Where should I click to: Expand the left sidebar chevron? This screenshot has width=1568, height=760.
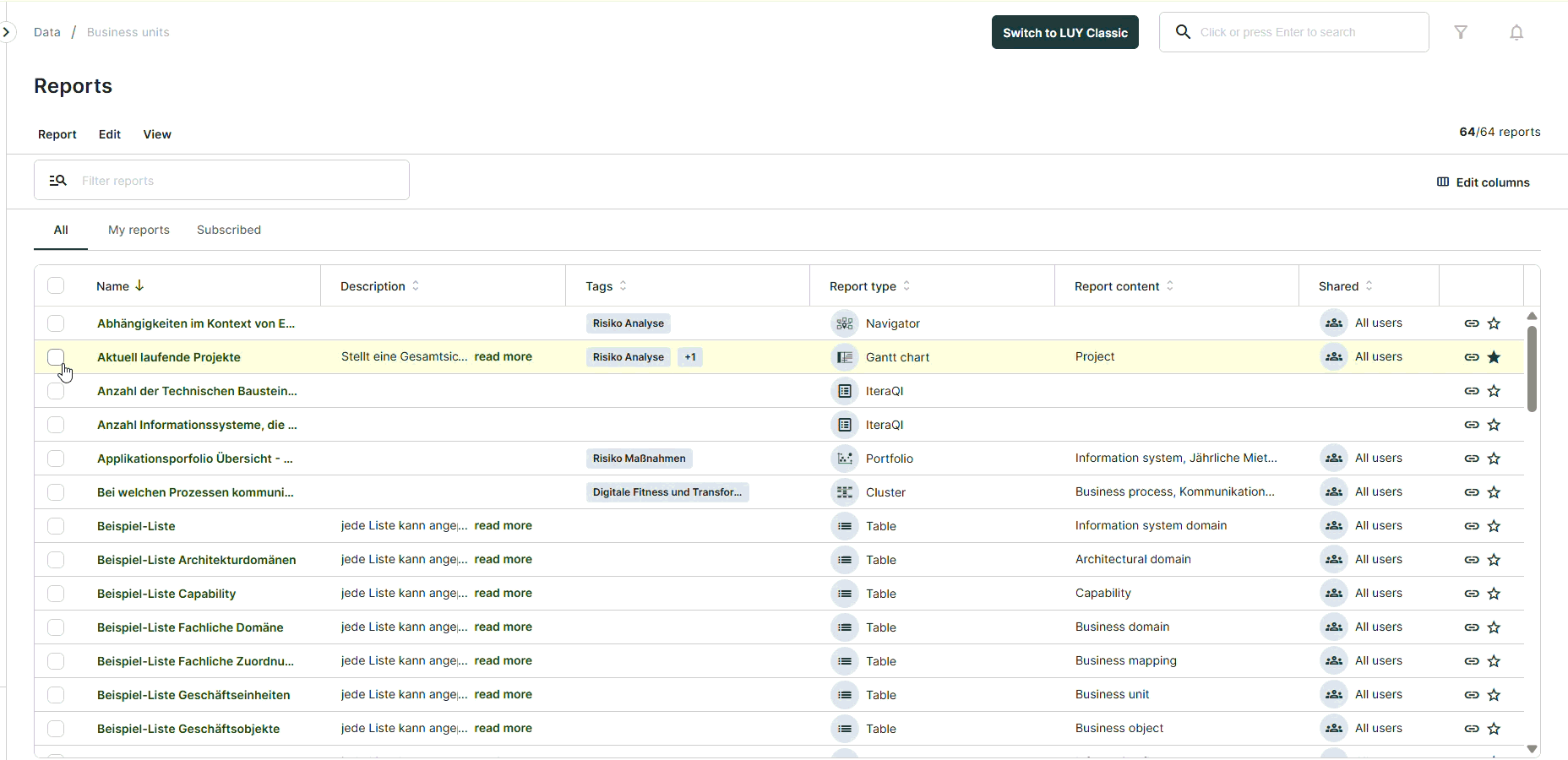[x=6, y=32]
